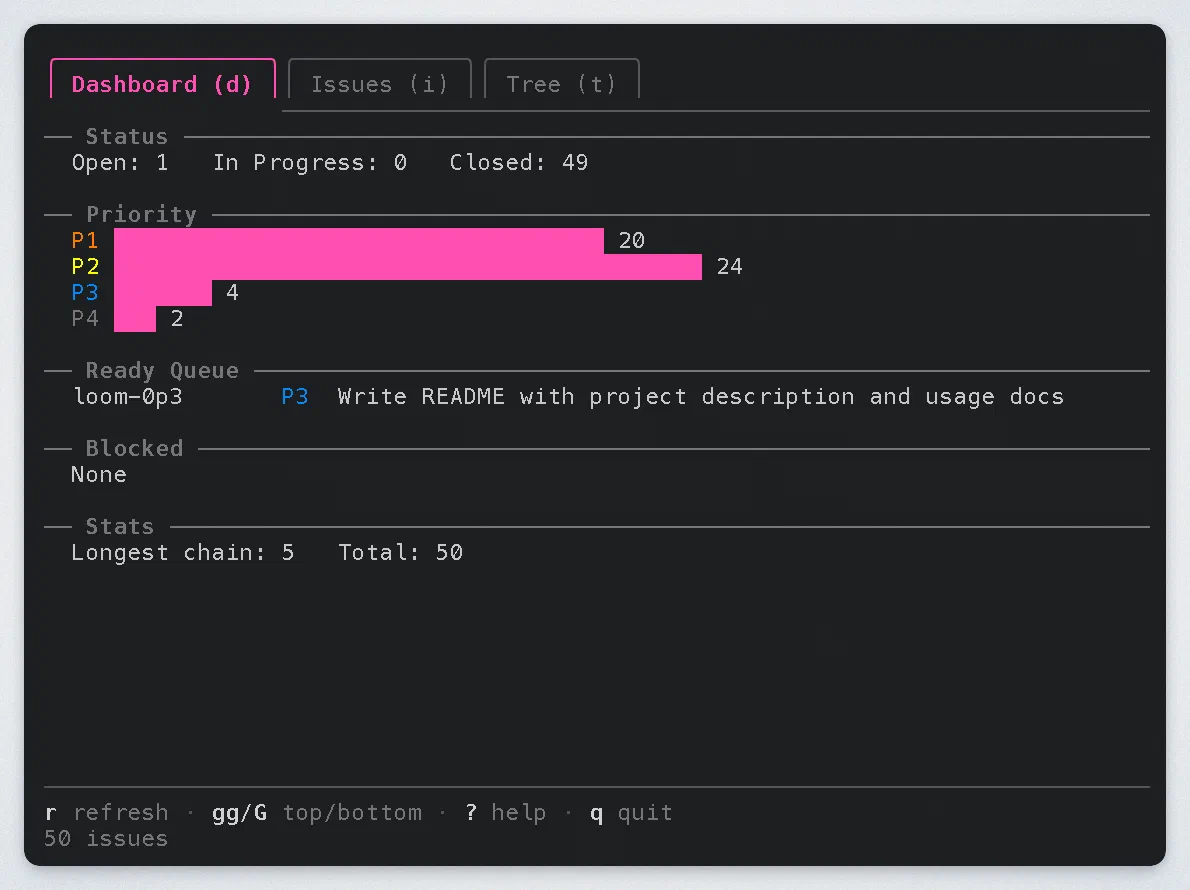The width and height of the screenshot is (1190, 890).
Task: Click the ? help shortcut hint
Action: click(x=505, y=813)
